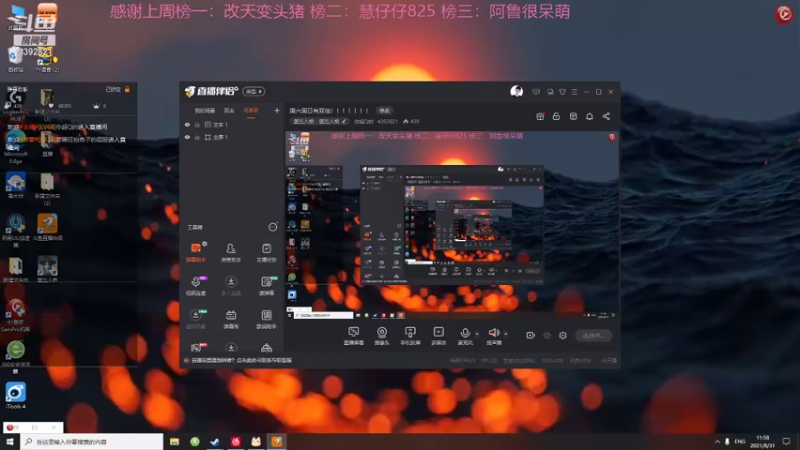Expand microphone options arrow
Viewport: 800px width, 450px height.
coord(477,334)
